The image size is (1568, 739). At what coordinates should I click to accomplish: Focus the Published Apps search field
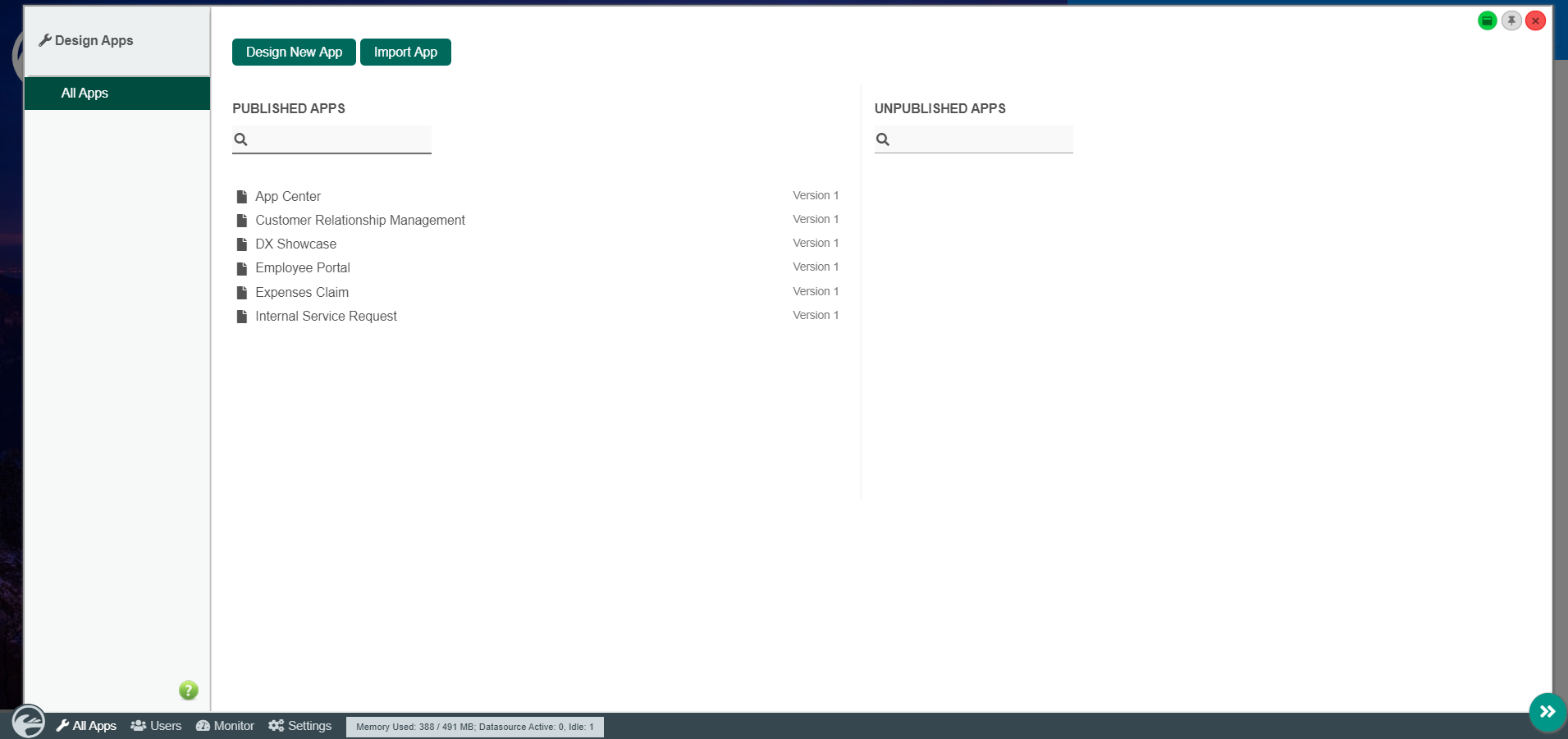[331, 139]
